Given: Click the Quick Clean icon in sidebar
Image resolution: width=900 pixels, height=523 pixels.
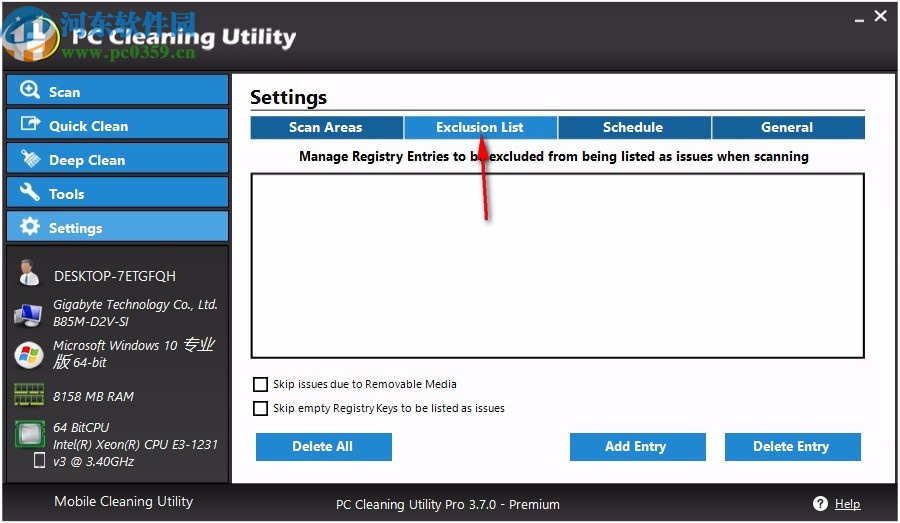Looking at the screenshot, I should click(30, 123).
